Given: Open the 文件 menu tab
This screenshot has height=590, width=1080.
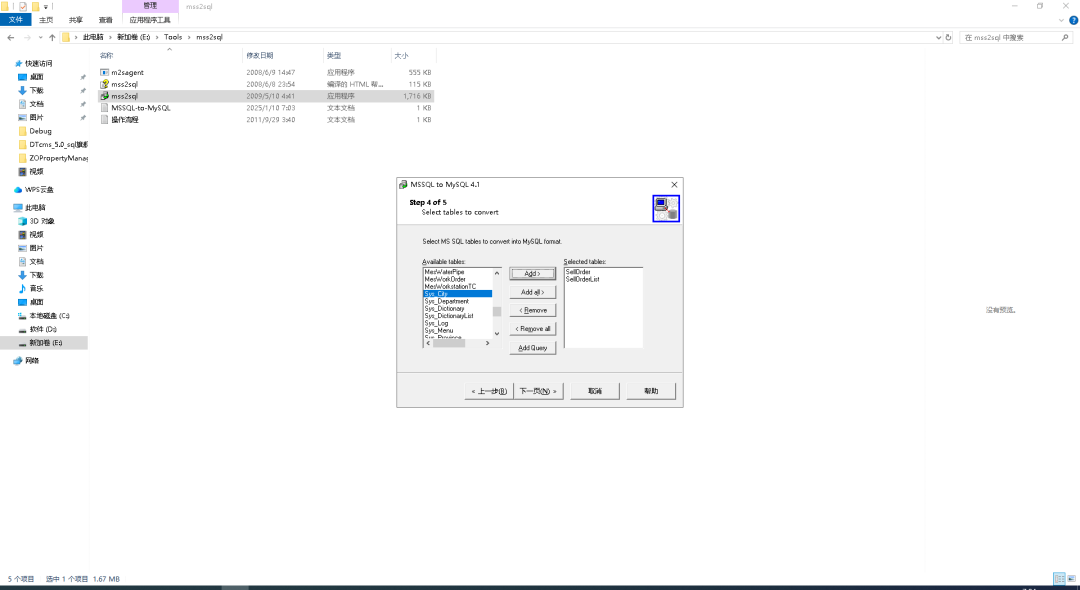Looking at the screenshot, I should (16, 19).
